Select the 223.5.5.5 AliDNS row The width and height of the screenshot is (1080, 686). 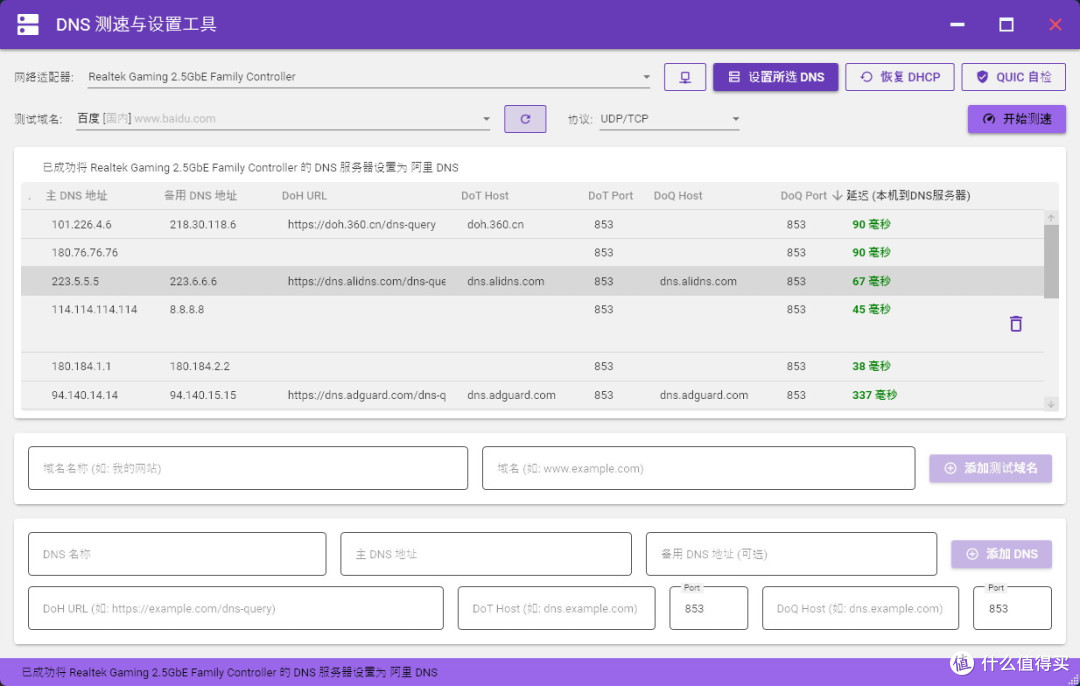(x=532, y=281)
